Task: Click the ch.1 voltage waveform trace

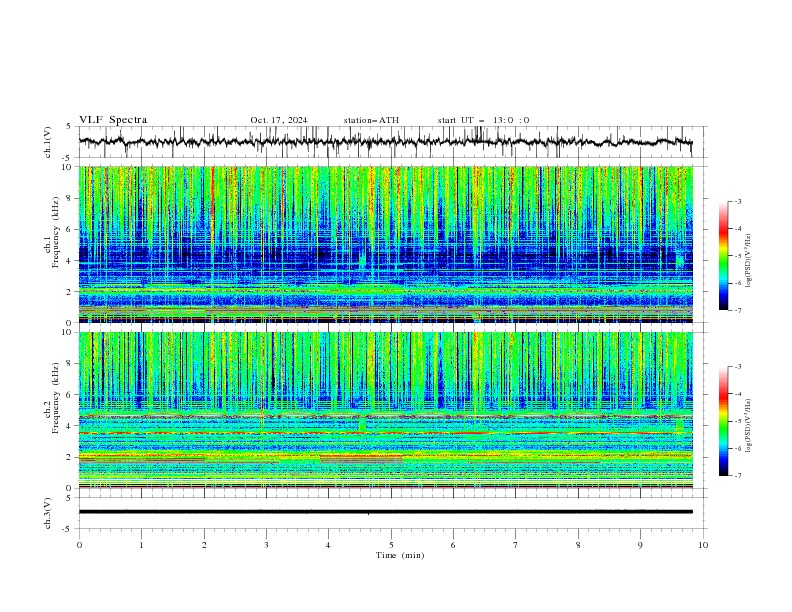Action: click(x=385, y=142)
